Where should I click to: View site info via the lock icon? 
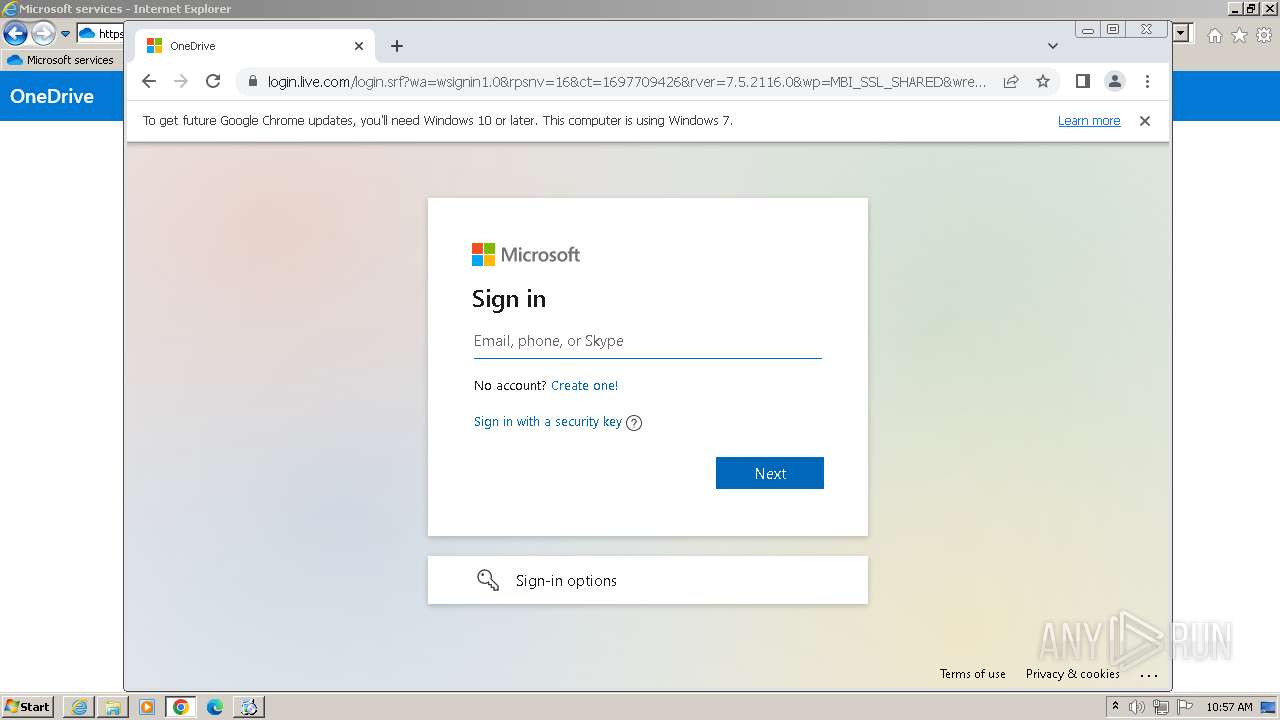[252, 82]
